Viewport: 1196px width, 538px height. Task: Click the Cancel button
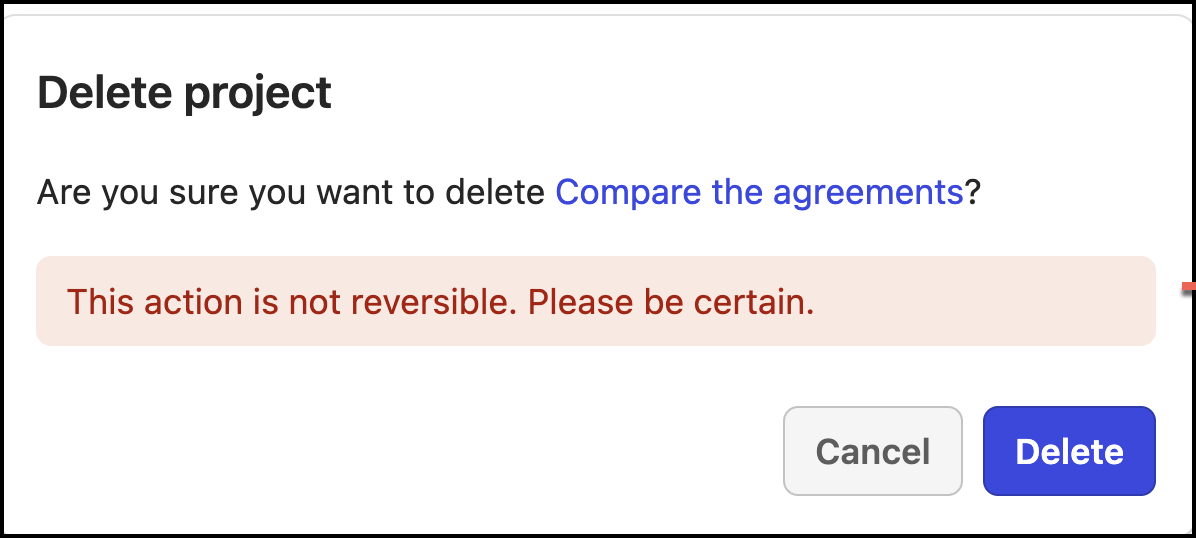872,451
